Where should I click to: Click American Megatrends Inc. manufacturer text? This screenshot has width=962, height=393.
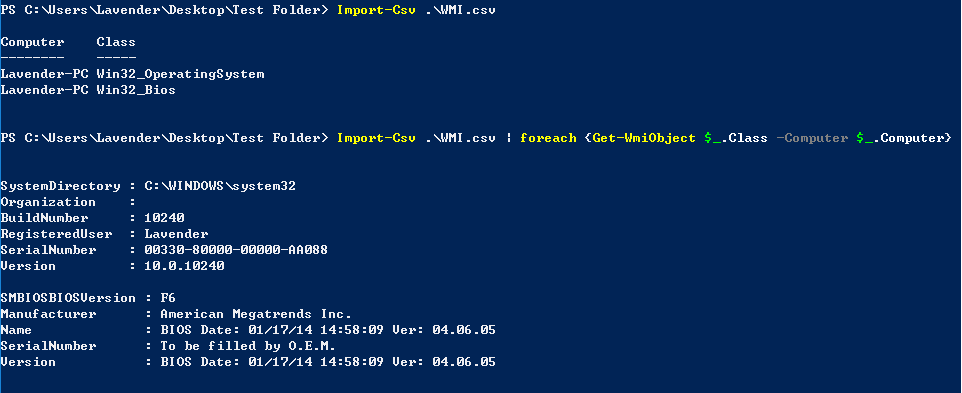256,313
